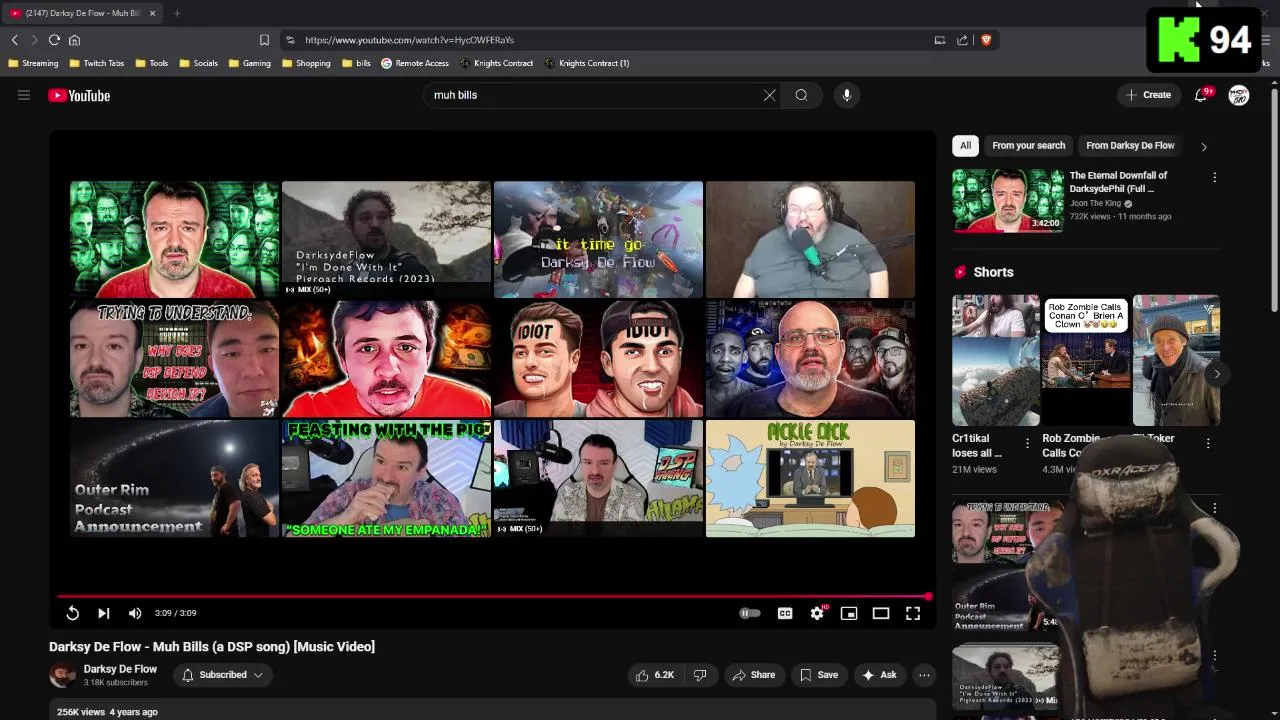Play the Feasting With The Pig suggestion
Screen dimensions: 1280x720
(386, 478)
